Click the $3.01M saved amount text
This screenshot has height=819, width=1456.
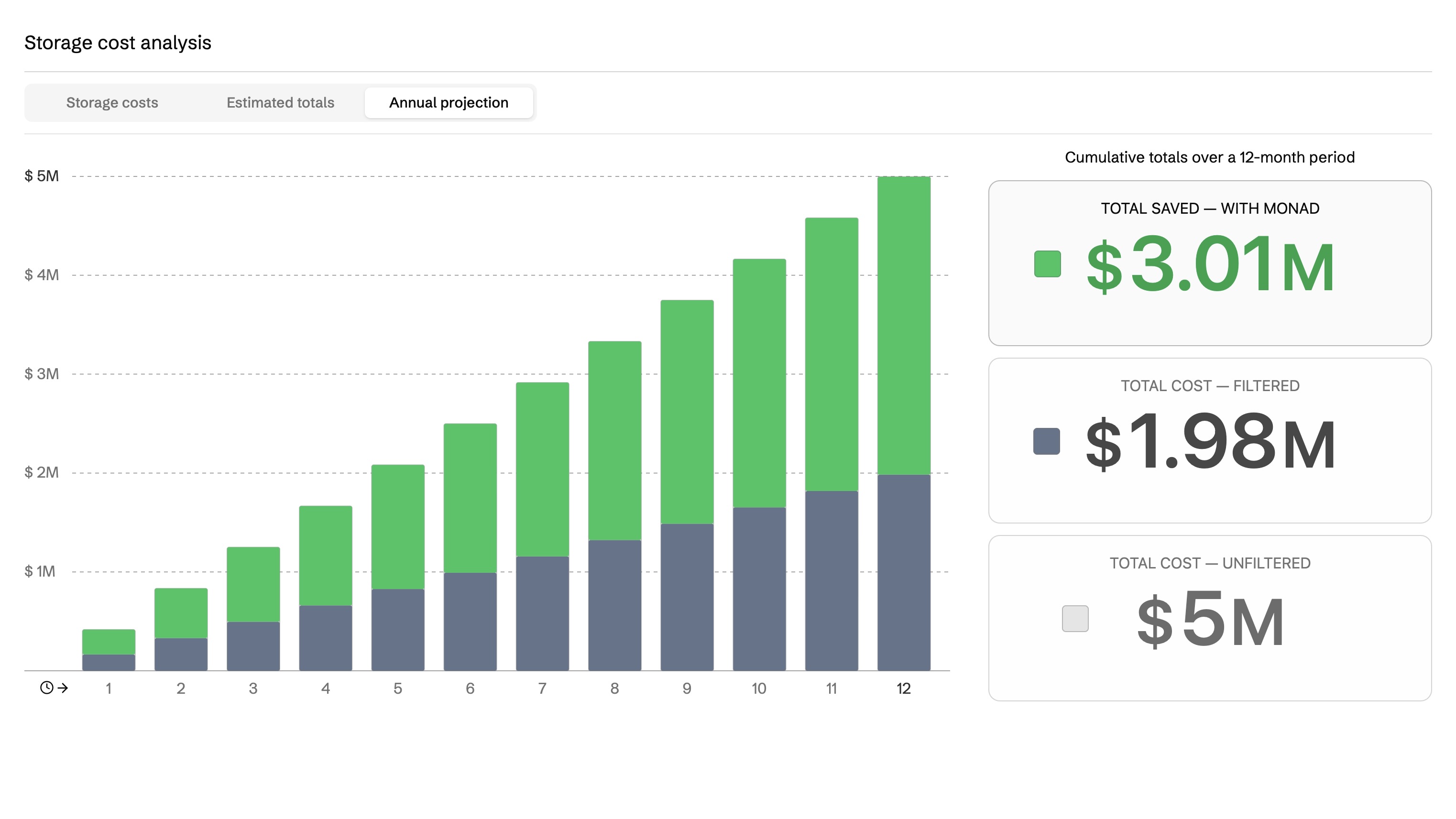(x=1210, y=264)
